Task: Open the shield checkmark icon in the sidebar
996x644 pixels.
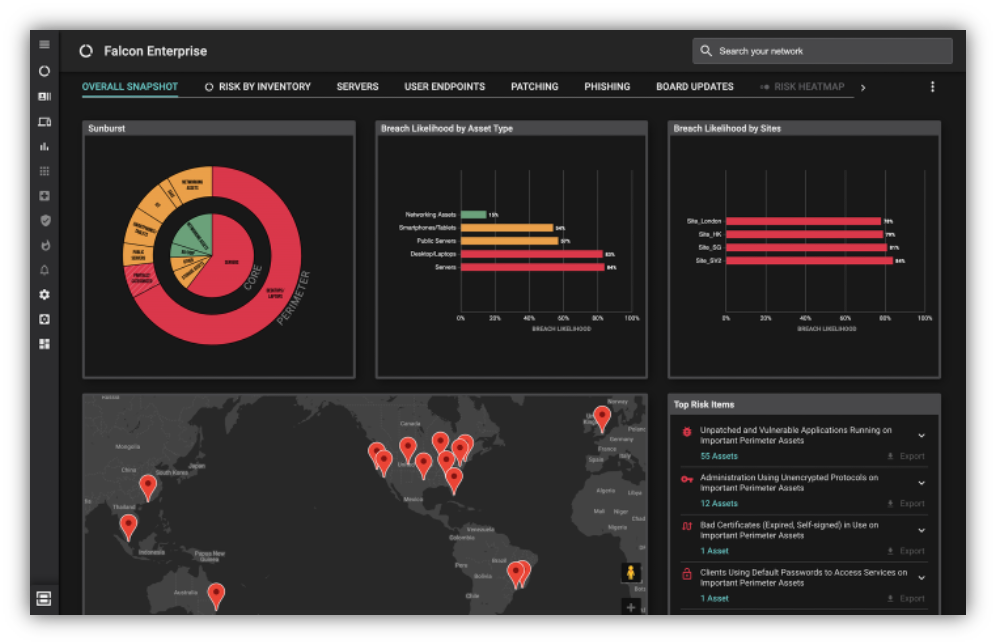Action: (44, 220)
